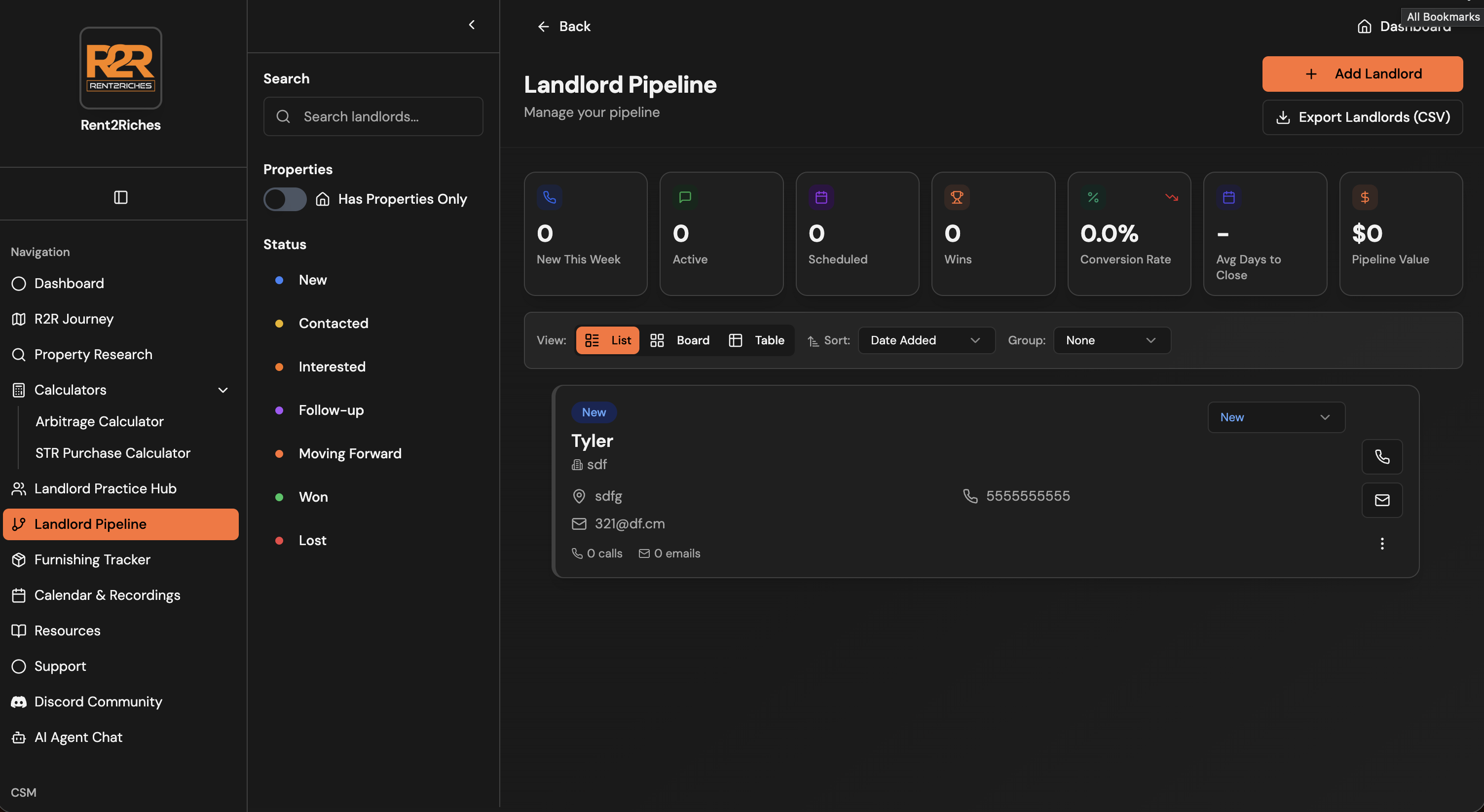Change Tyler's status via New dropdown
This screenshot has width=1484, height=812.
point(1275,417)
